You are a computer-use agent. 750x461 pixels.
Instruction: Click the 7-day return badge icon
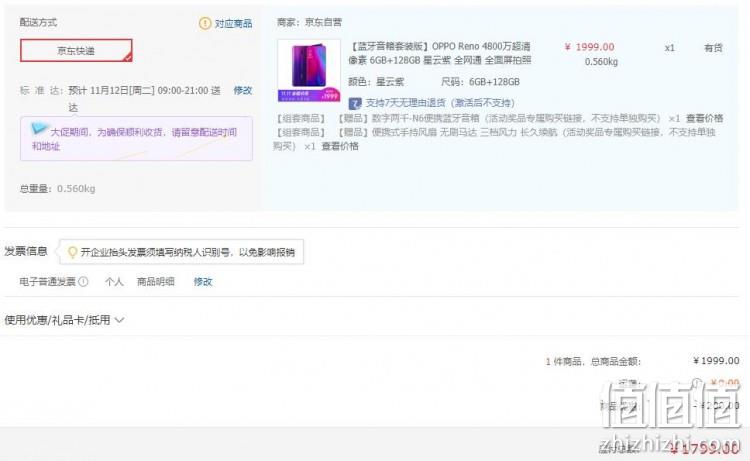pyautogui.click(x=355, y=103)
